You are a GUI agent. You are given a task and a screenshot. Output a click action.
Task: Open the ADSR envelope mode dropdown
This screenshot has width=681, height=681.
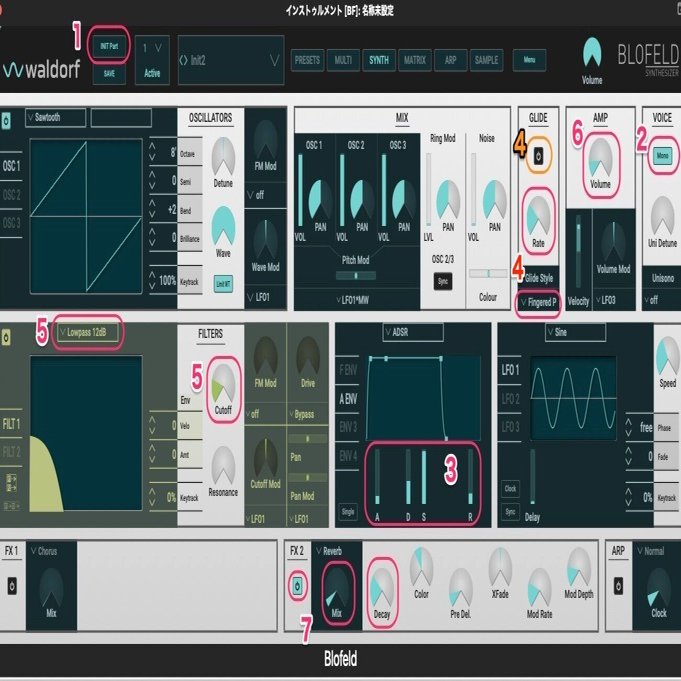coord(413,332)
